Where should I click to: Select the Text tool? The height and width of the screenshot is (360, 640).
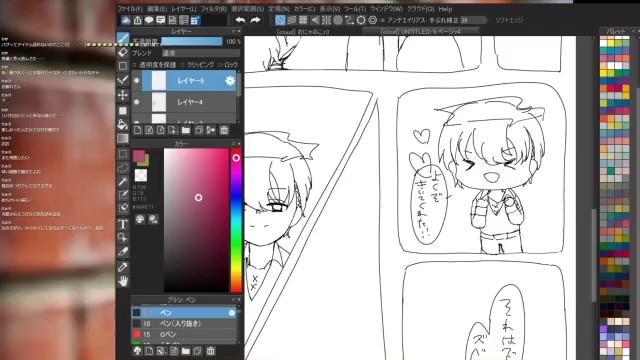point(122,224)
